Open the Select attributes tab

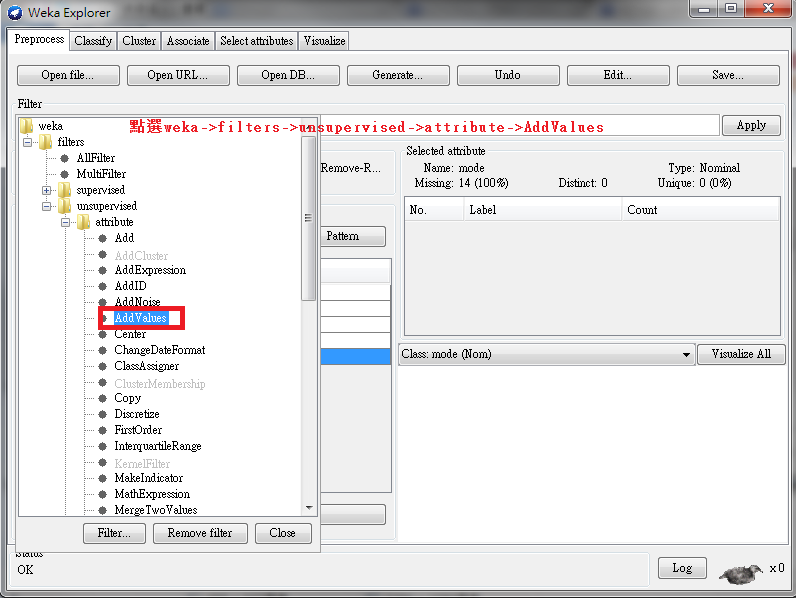pyautogui.click(x=256, y=41)
